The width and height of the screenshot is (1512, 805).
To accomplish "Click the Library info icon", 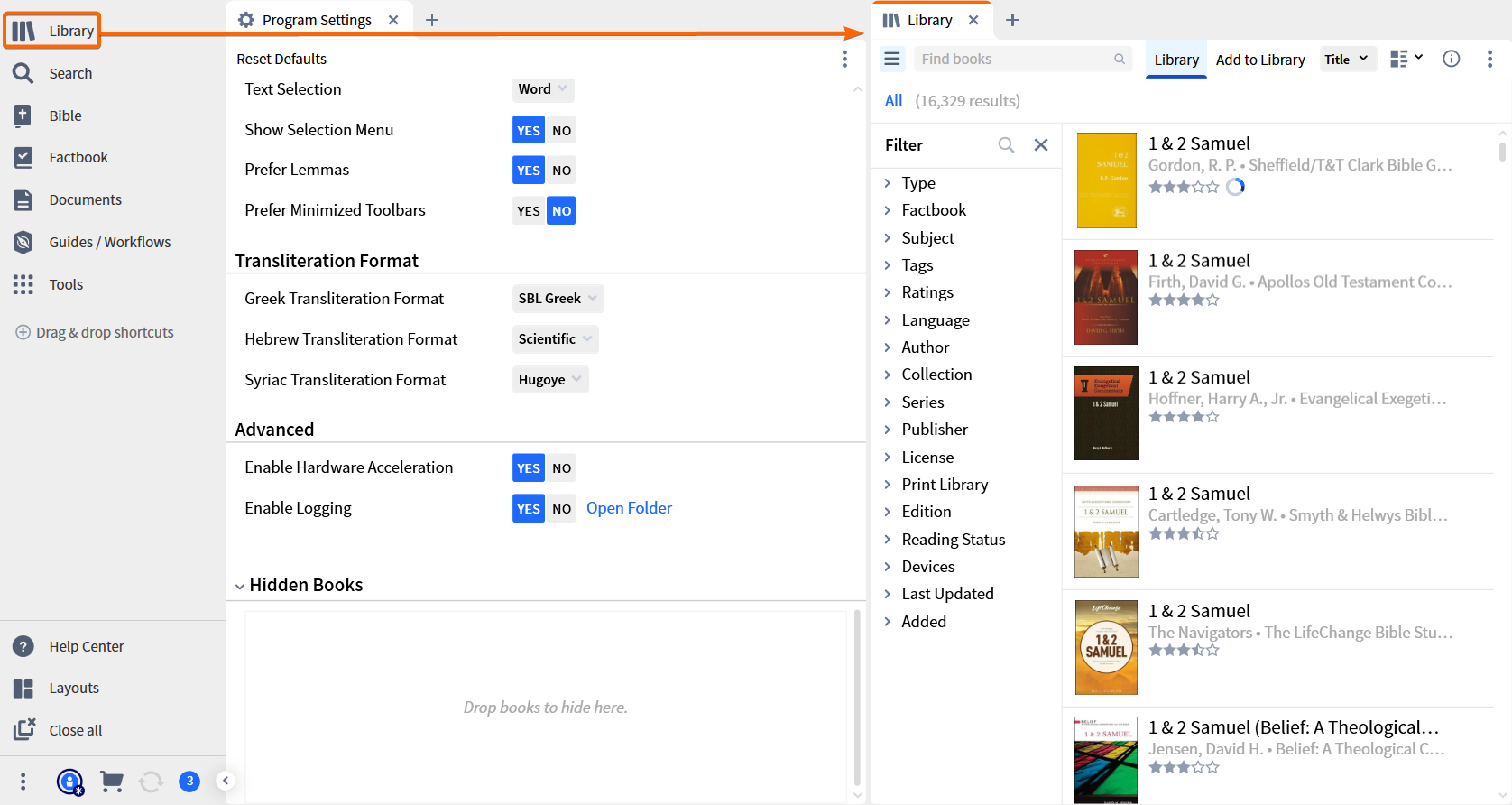I will click(x=1451, y=59).
